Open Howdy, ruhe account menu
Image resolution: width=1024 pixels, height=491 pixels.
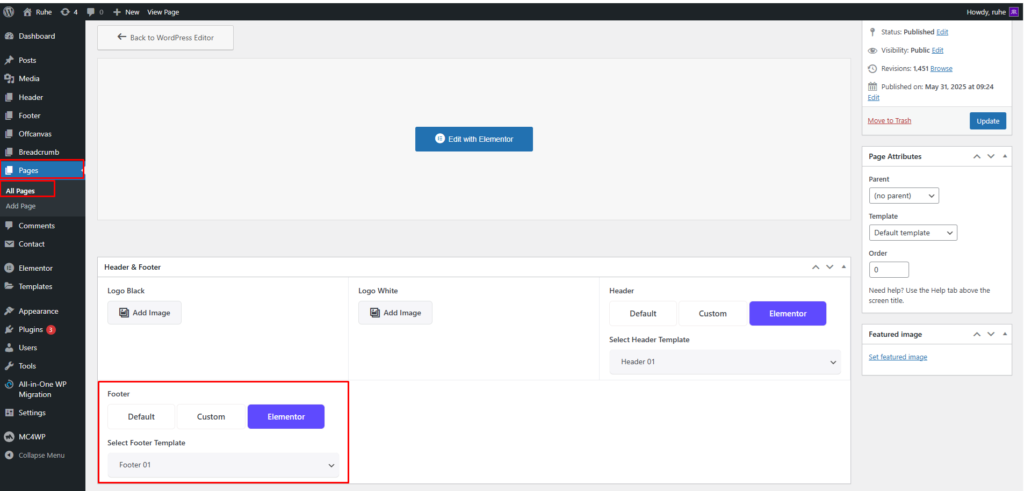point(992,12)
